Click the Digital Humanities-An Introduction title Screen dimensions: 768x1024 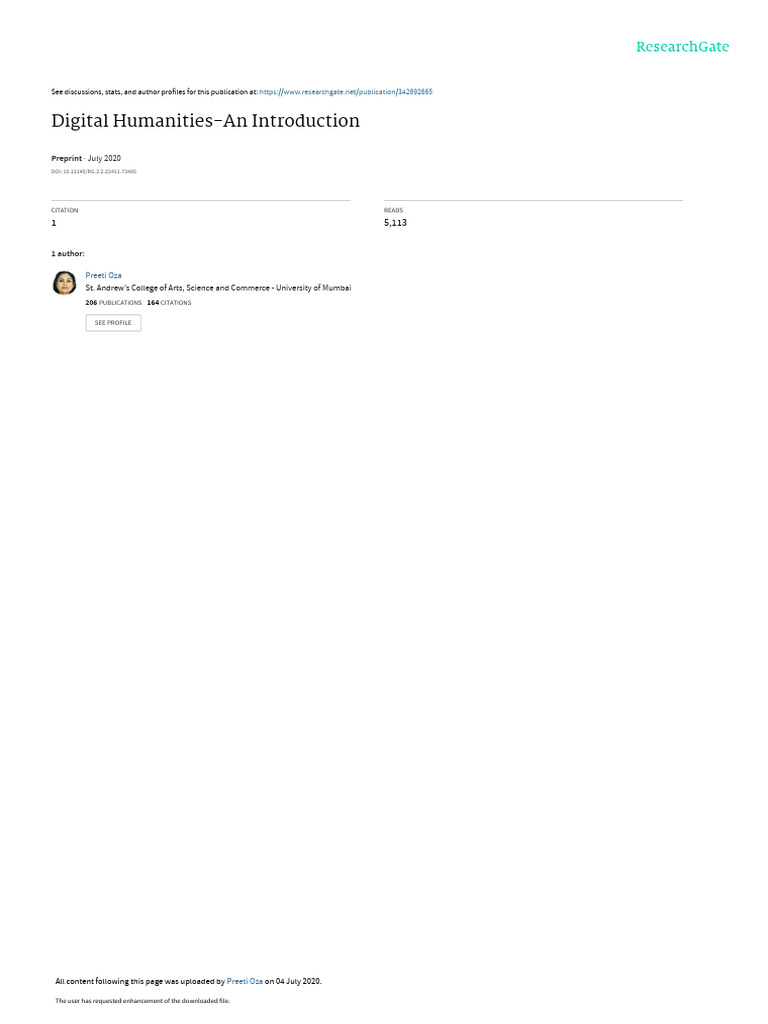pos(206,121)
